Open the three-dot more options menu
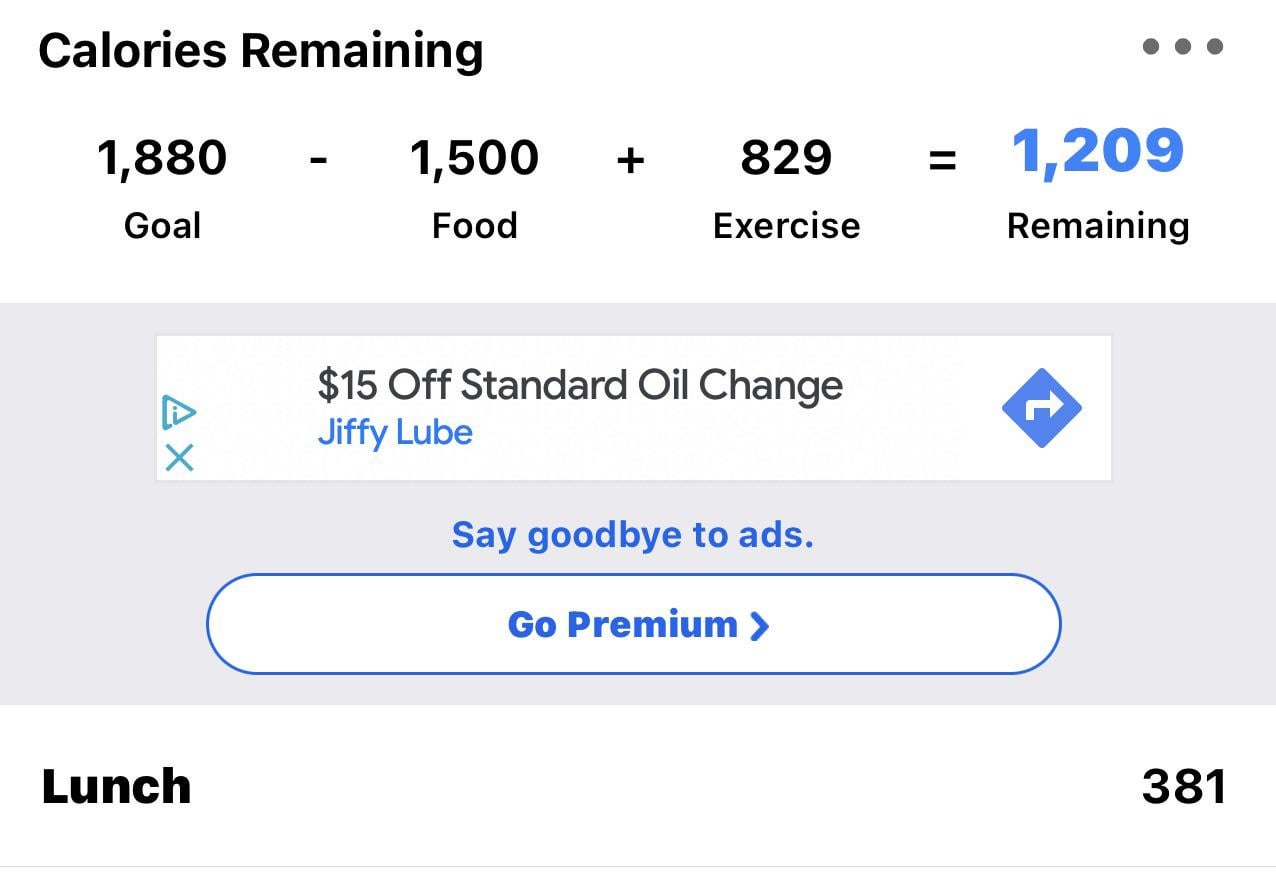1276x877 pixels. pyautogui.click(x=1183, y=46)
